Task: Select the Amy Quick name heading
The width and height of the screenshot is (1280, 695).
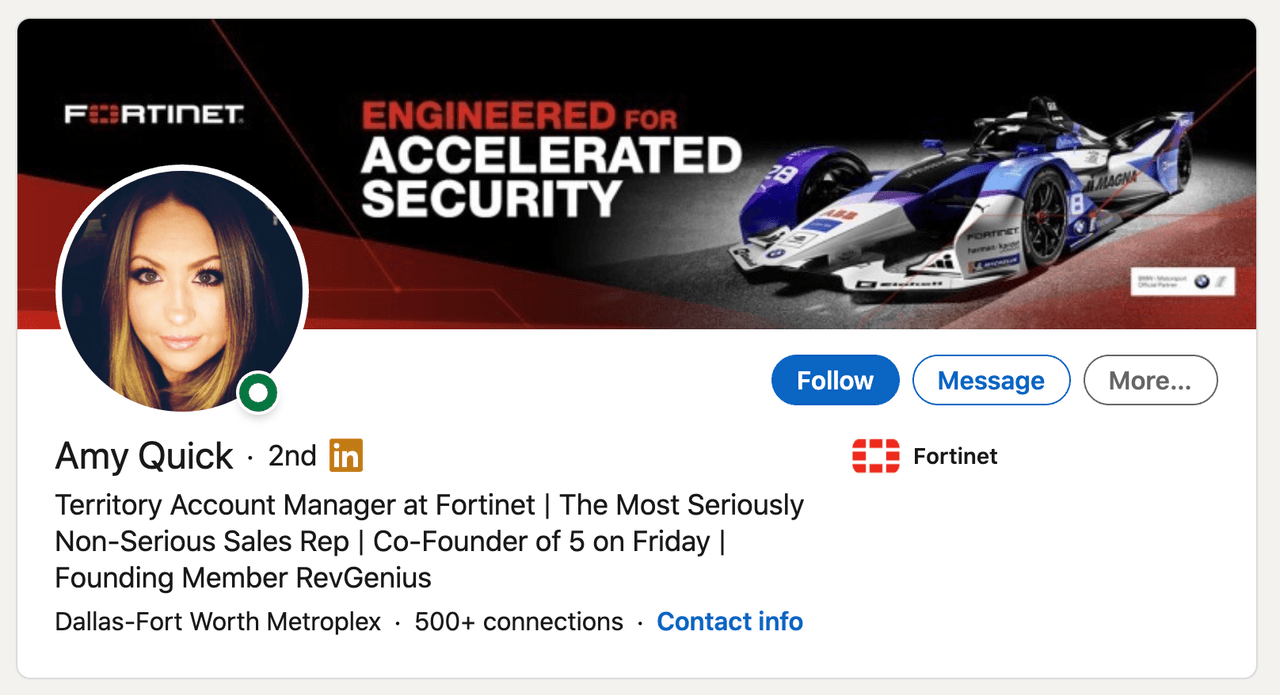Action: tap(144, 456)
